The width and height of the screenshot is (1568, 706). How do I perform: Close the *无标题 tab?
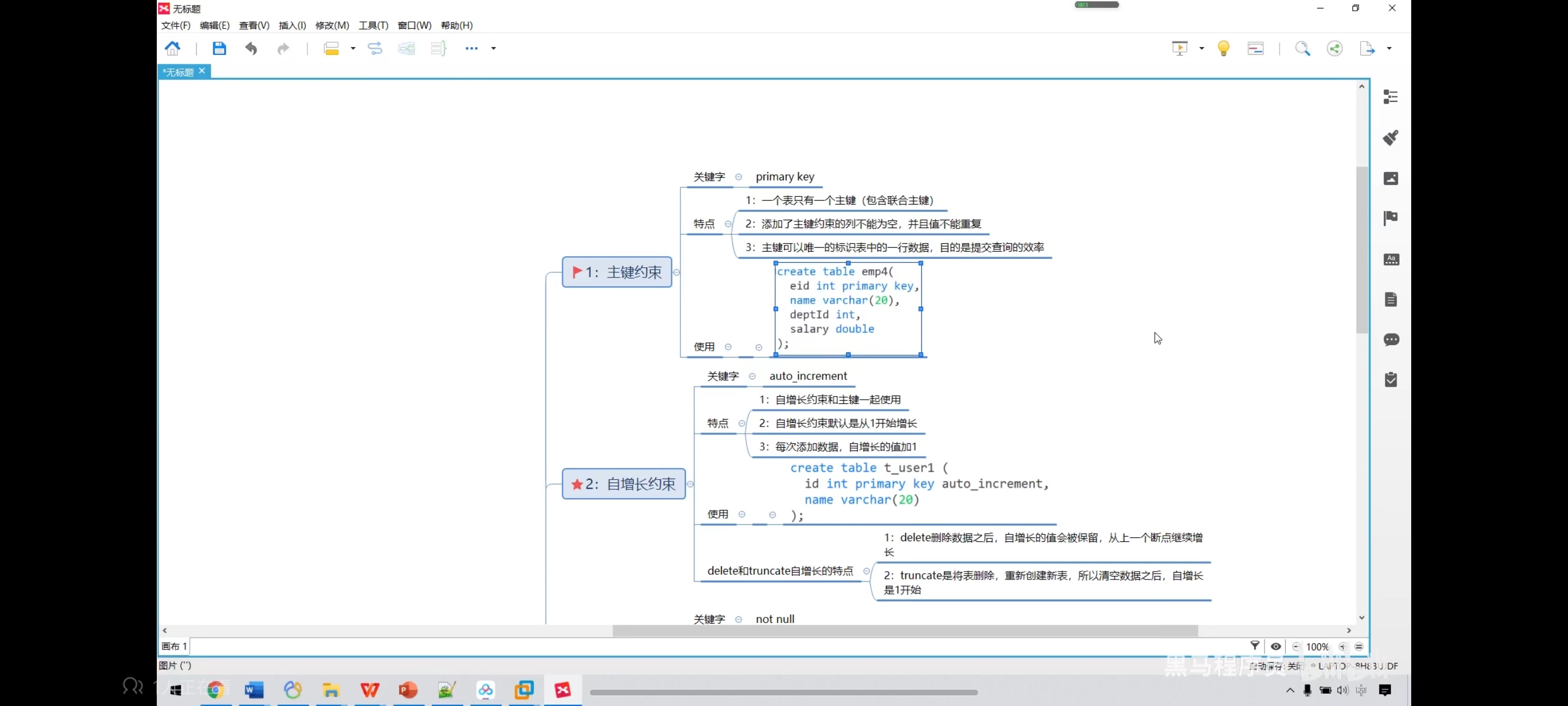pyautogui.click(x=202, y=71)
